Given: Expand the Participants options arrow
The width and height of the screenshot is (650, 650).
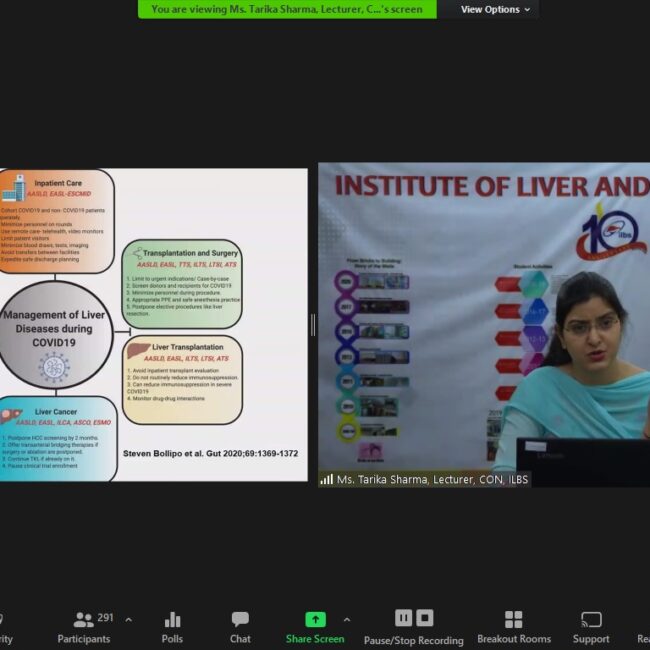Looking at the screenshot, I should 128,620.
